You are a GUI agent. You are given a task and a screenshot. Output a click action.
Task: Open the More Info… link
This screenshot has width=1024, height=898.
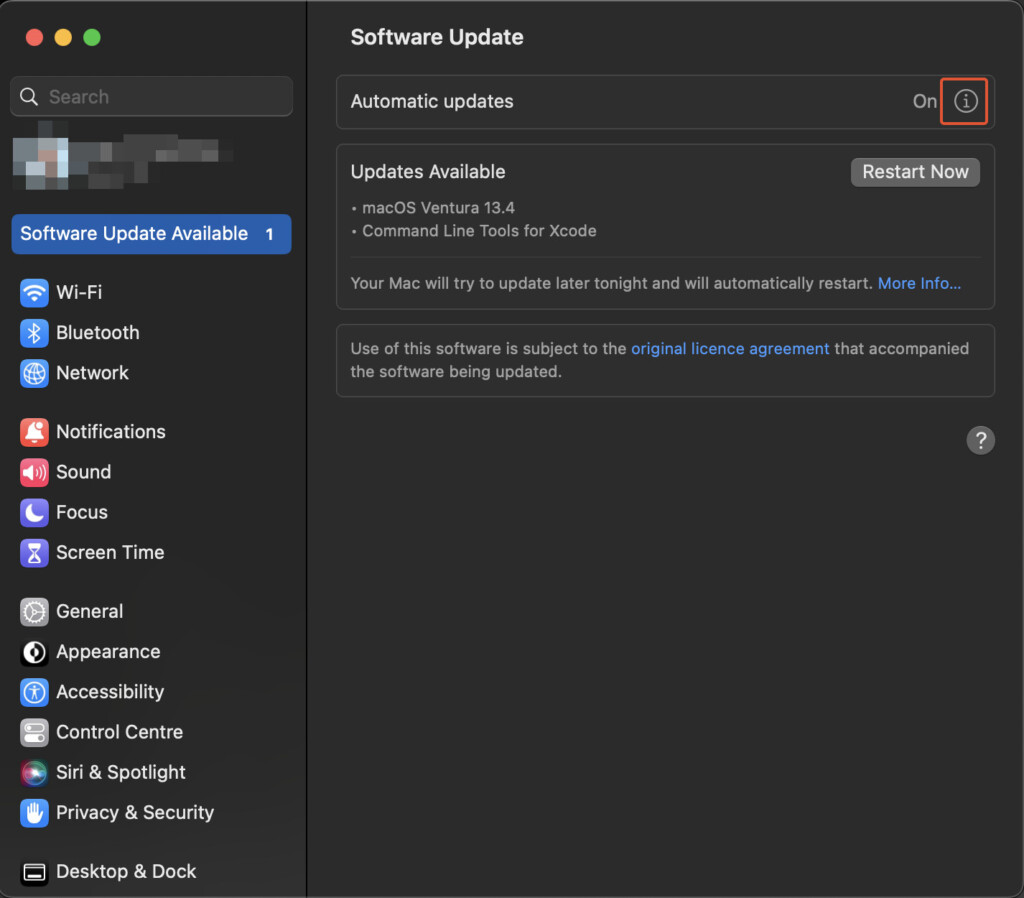click(x=919, y=283)
